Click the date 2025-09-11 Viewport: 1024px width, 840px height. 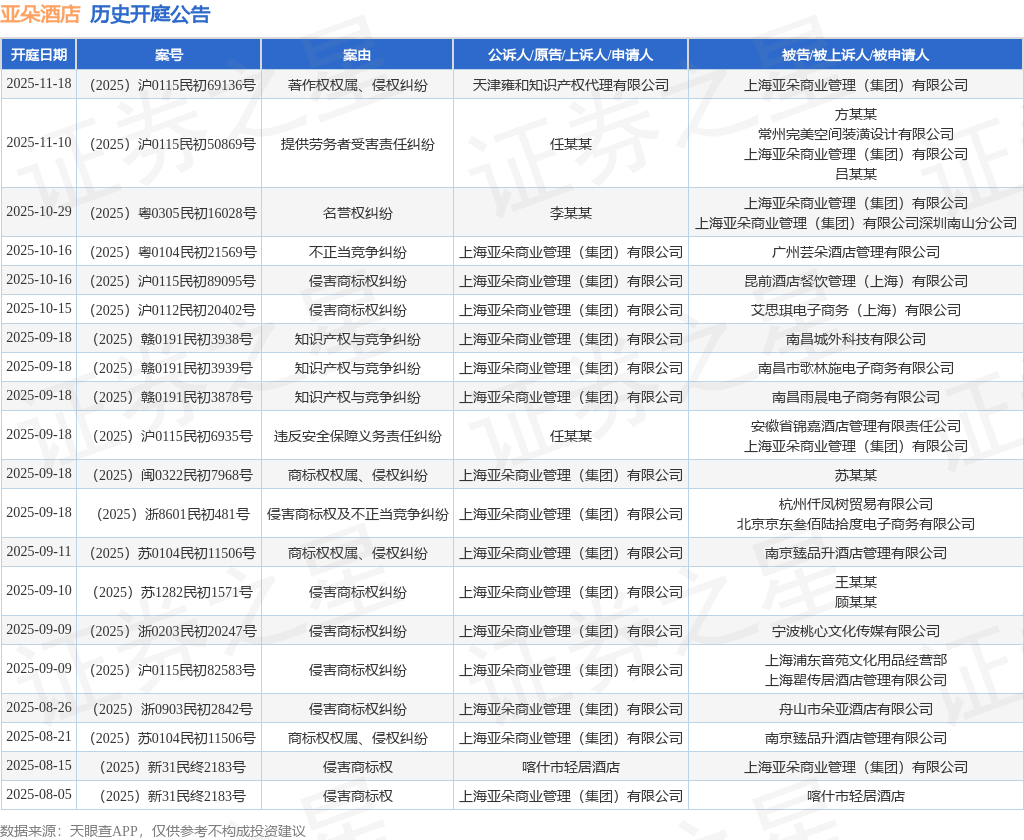[39, 551]
